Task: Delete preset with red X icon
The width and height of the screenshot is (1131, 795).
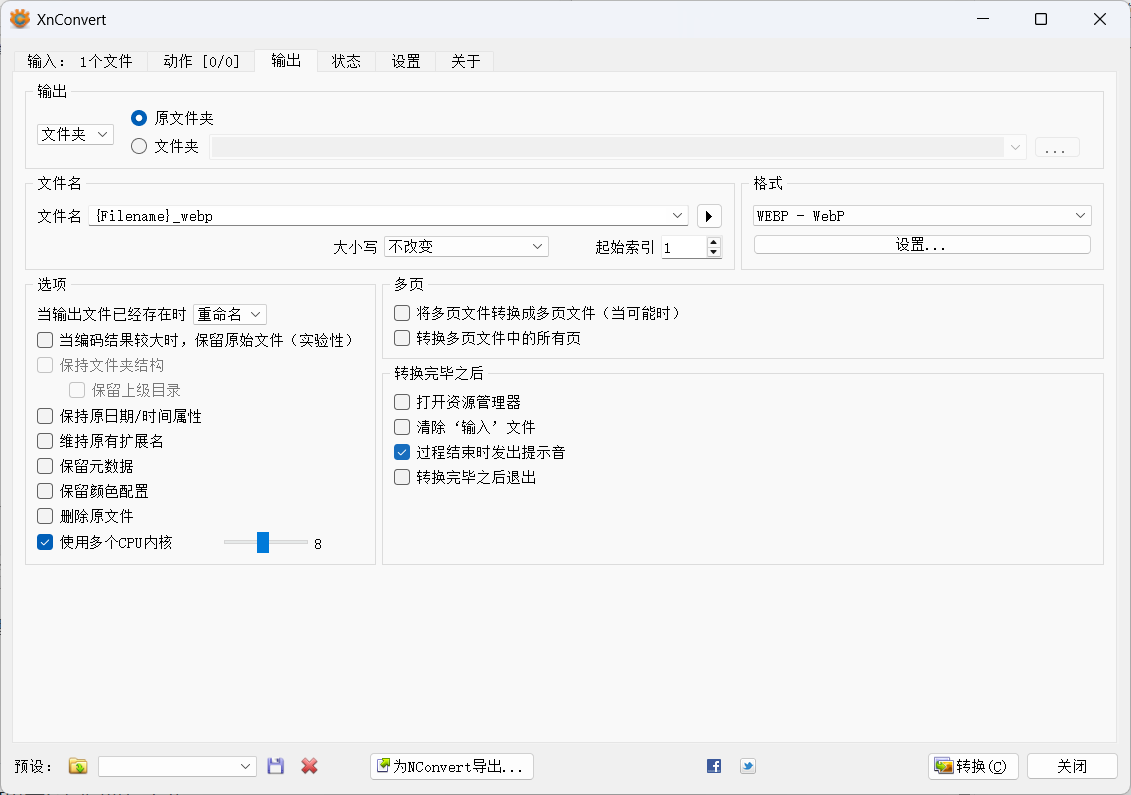Action: click(309, 766)
